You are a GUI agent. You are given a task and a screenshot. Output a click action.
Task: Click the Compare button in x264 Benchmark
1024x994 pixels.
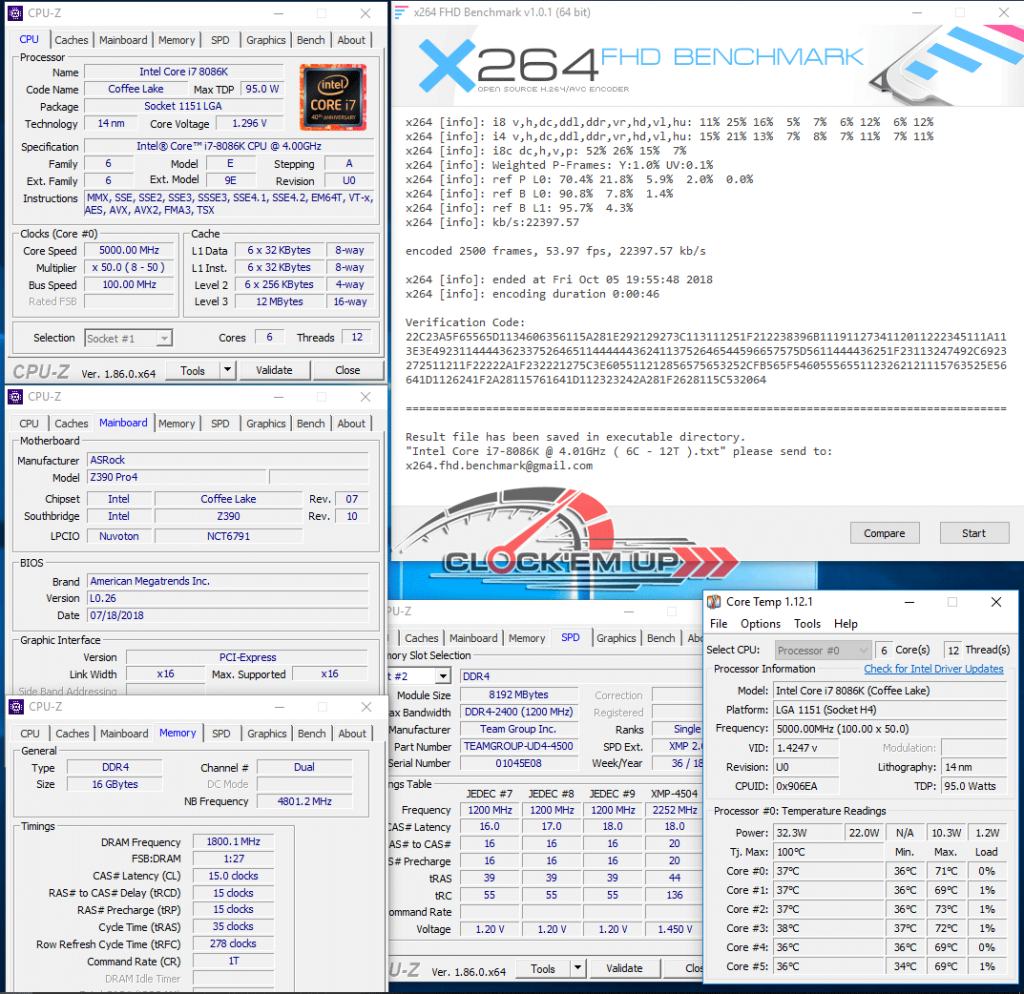[884, 533]
